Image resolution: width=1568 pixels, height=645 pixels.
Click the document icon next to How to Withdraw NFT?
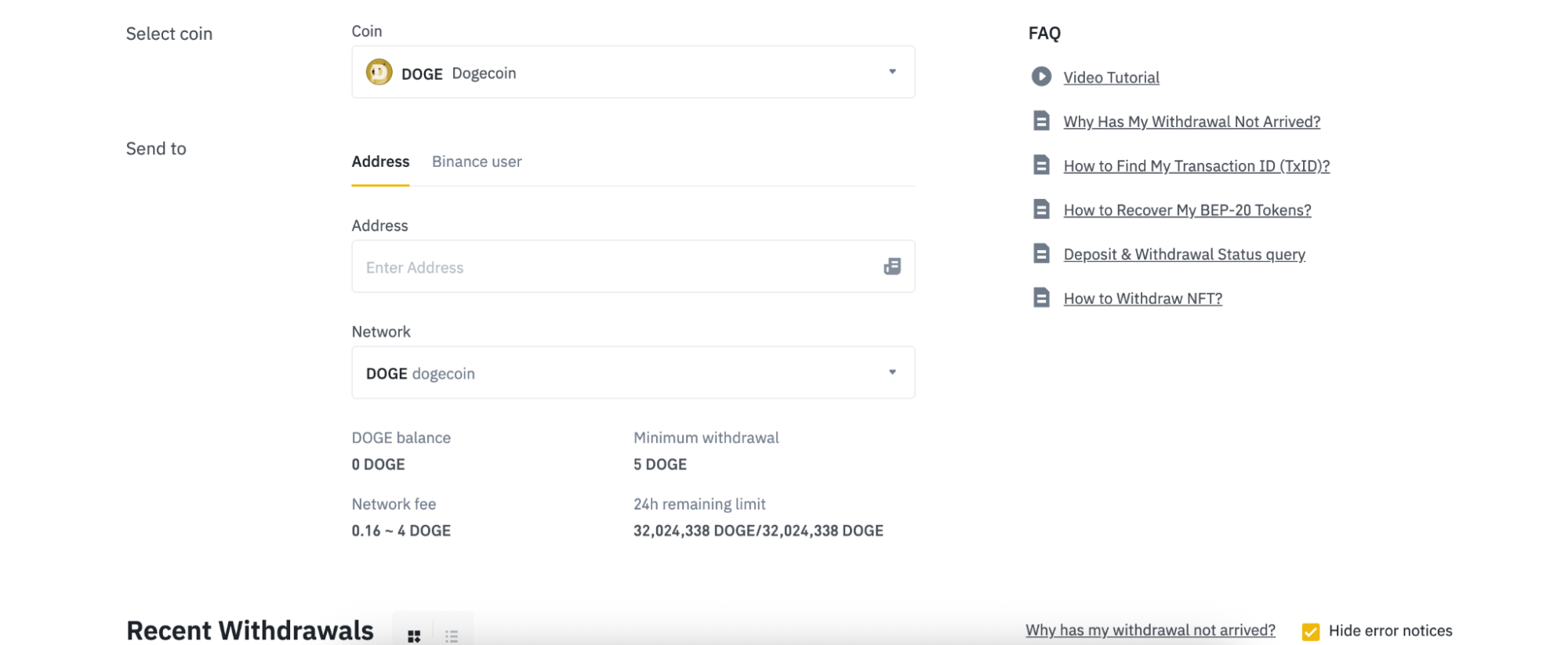[1040, 298]
